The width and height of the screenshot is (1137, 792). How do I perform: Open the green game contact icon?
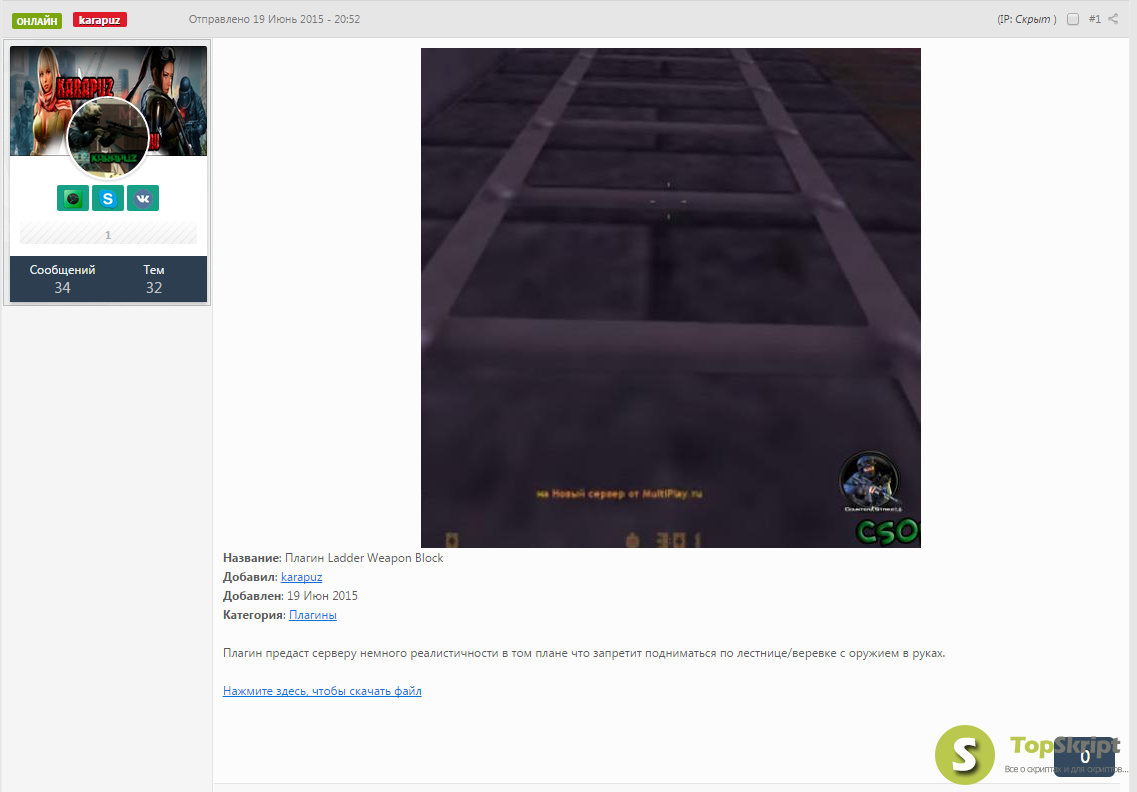(73, 198)
